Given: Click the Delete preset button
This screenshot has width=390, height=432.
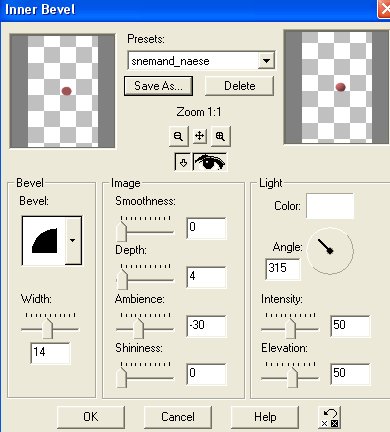Looking at the screenshot, I should (239, 86).
